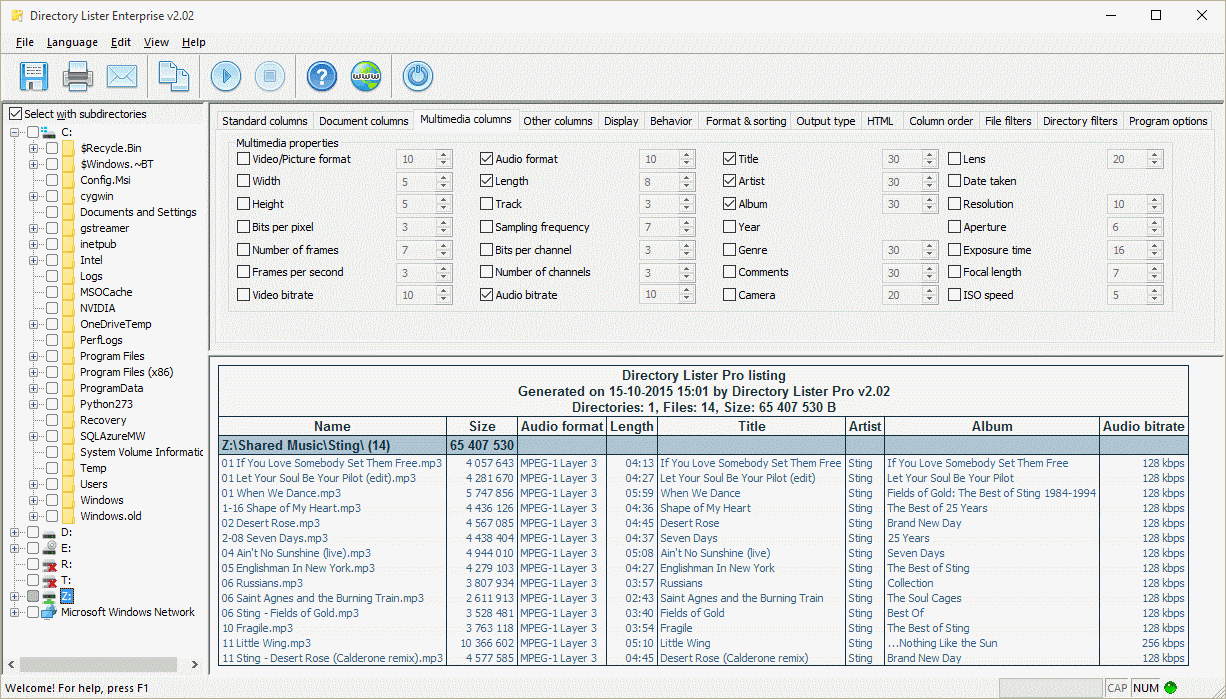Click the Users folder icon
Screen dimensions: 1226x699
tap(68, 484)
